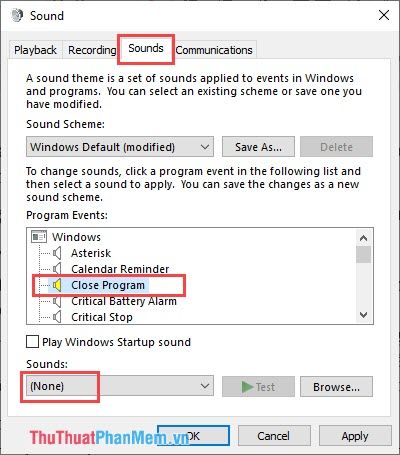Viewport: 400px width, 455px height.
Task: Click the Apply button
Action: [x=355, y=436]
